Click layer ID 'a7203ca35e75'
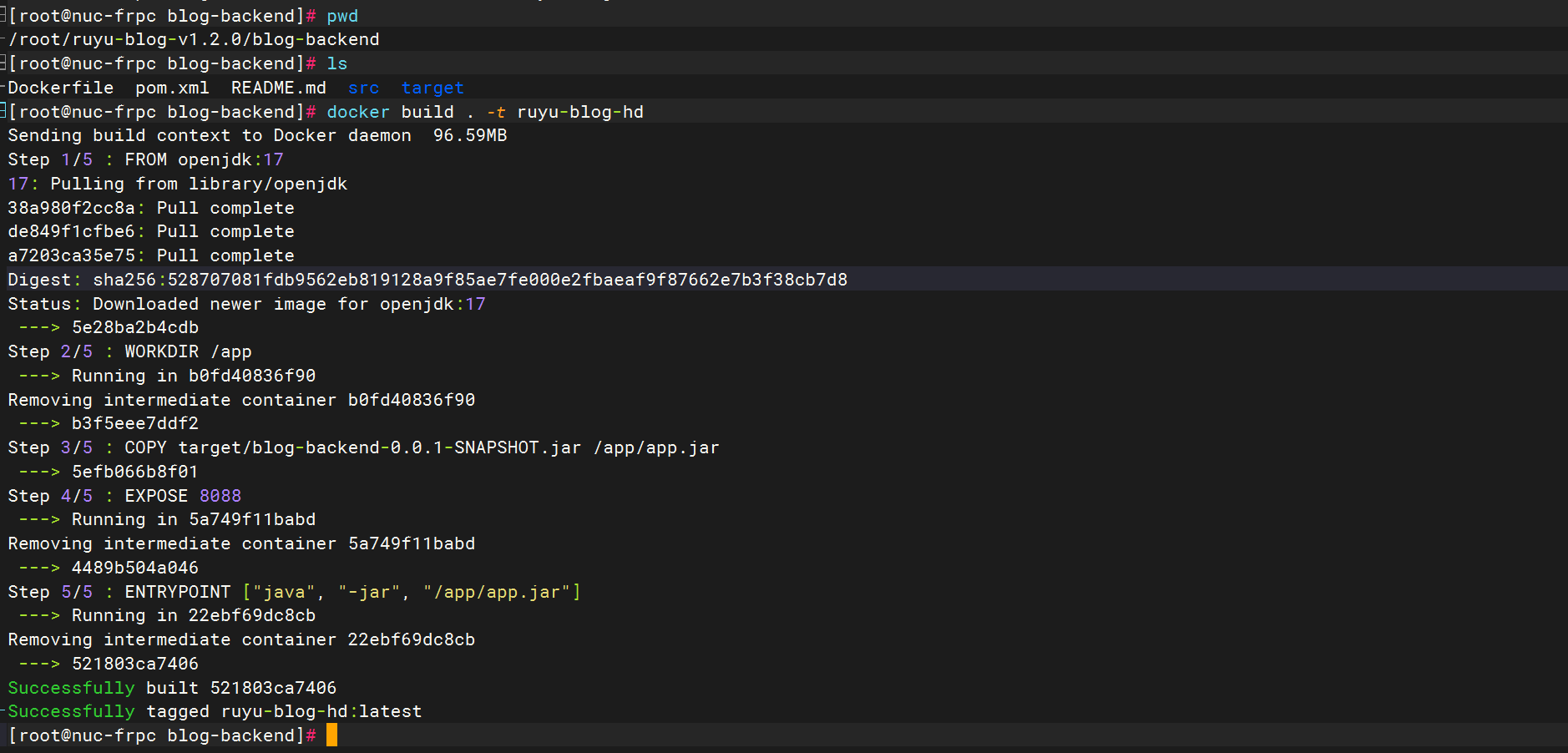This screenshot has height=753, width=1568. click(72, 255)
